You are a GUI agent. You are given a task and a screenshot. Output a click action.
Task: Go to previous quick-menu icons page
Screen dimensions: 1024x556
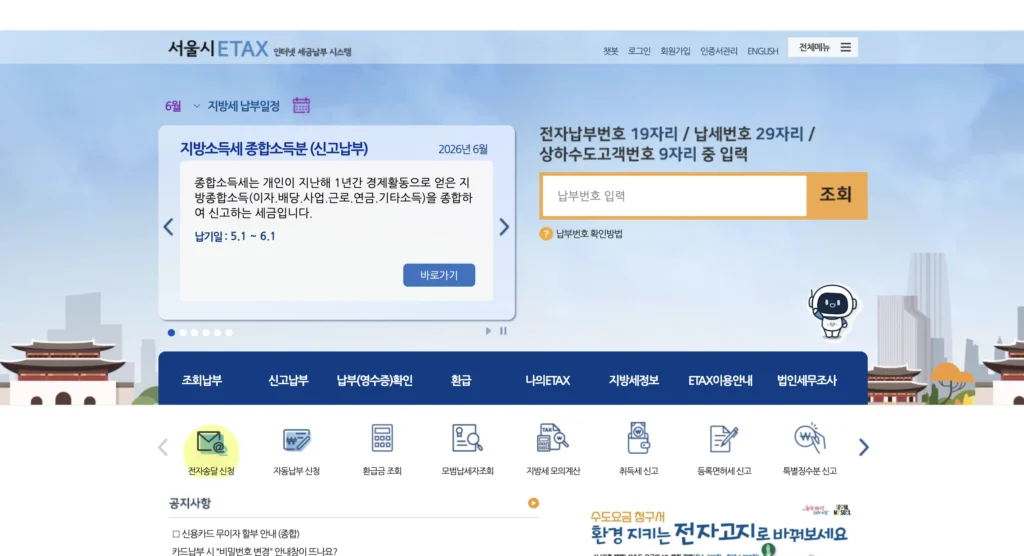point(163,447)
